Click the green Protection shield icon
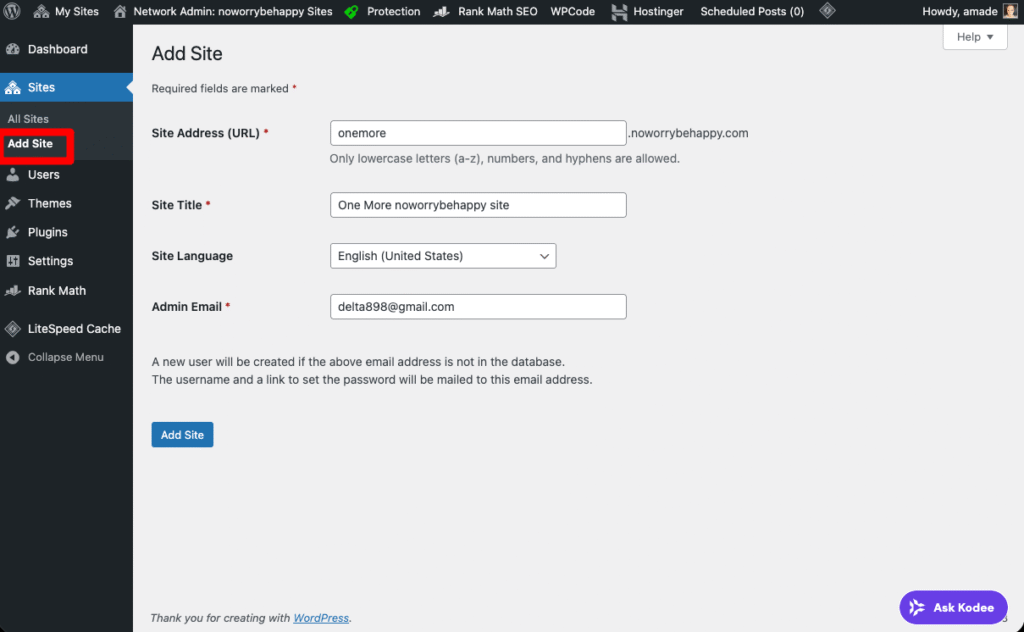Screen dimensions: 1024x632 point(351,12)
